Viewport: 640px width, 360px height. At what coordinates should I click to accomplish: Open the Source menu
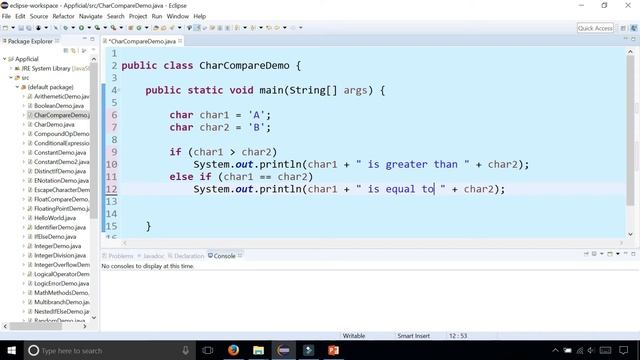(39, 16)
